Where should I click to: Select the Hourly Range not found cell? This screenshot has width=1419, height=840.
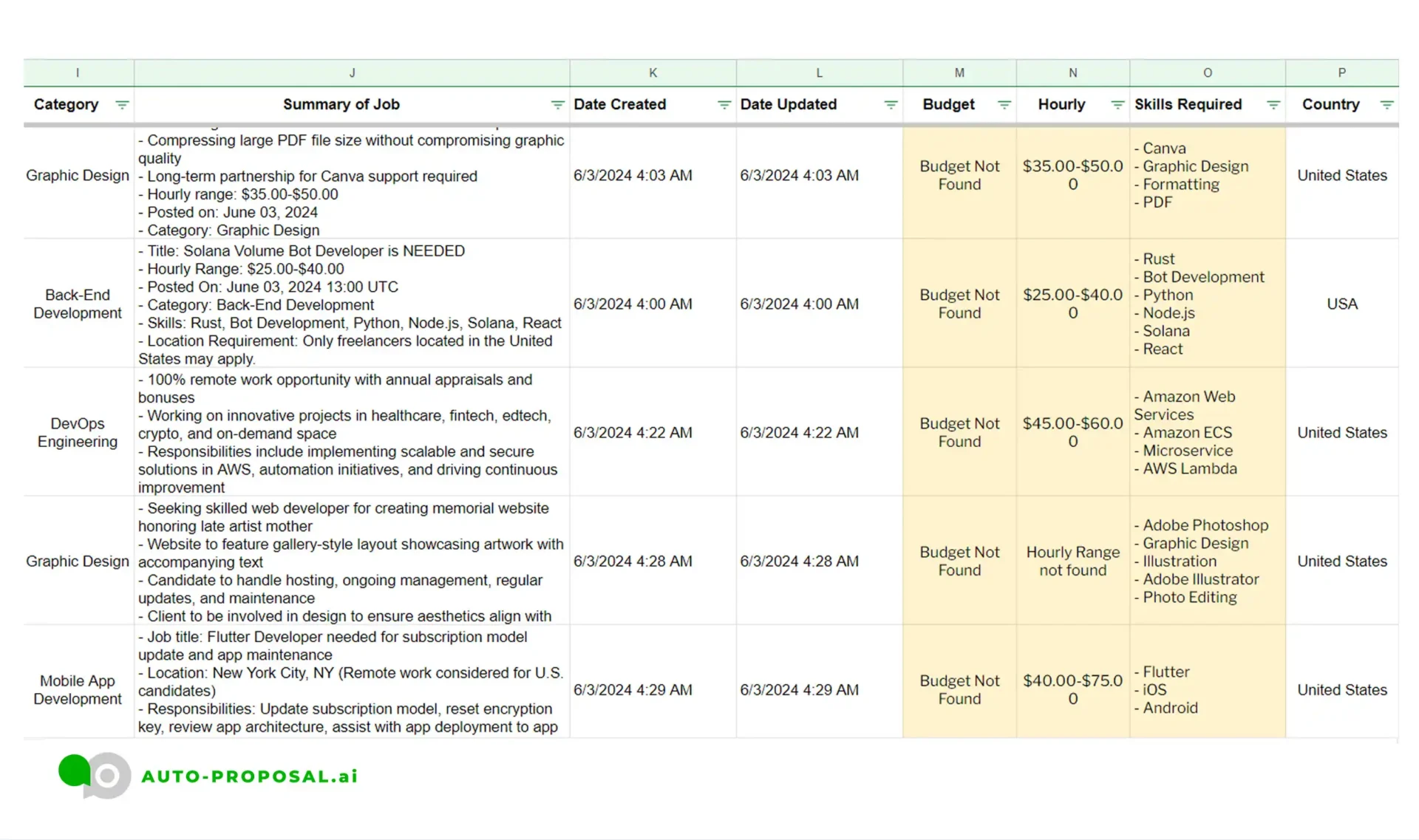tap(1072, 561)
